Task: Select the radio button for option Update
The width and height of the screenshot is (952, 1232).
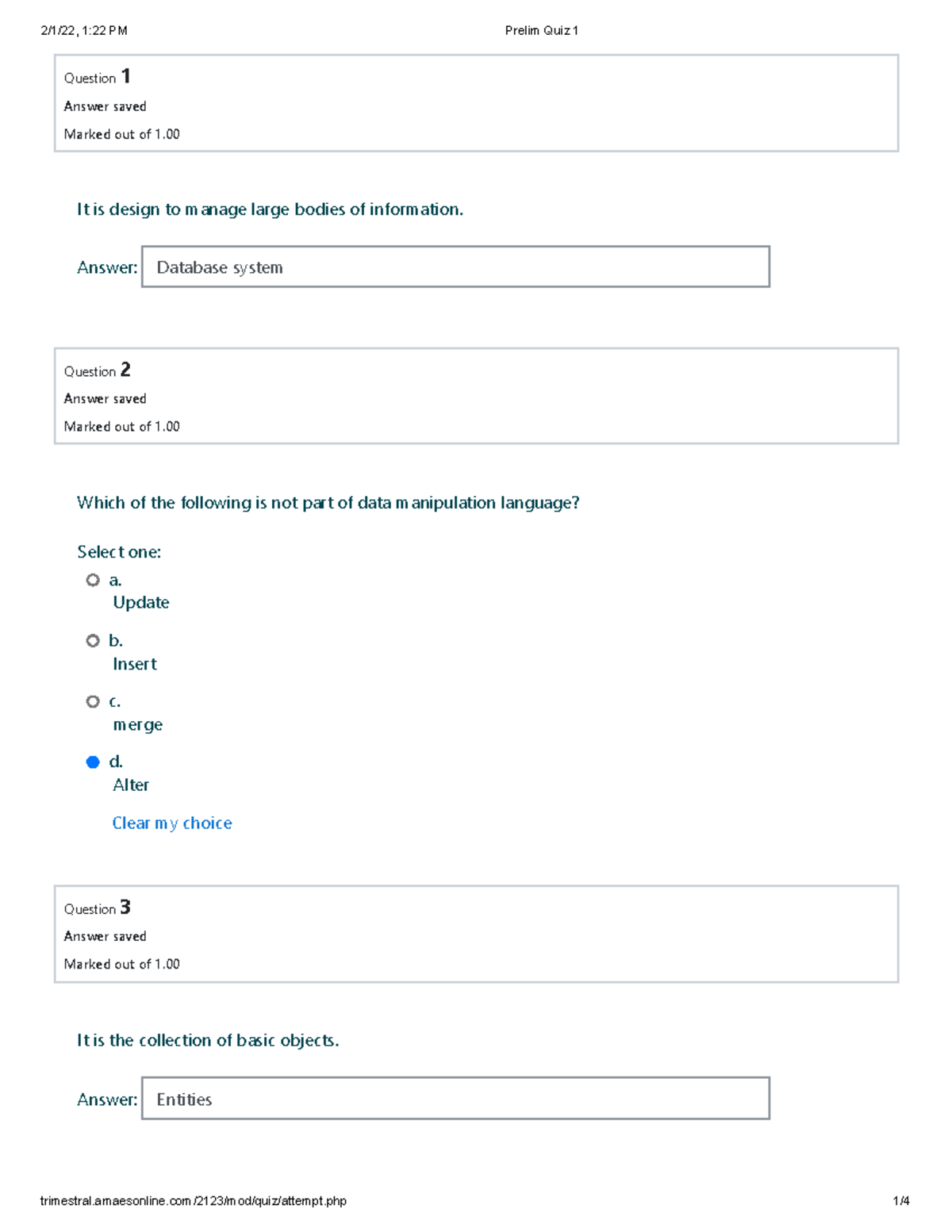Action: [x=93, y=580]
